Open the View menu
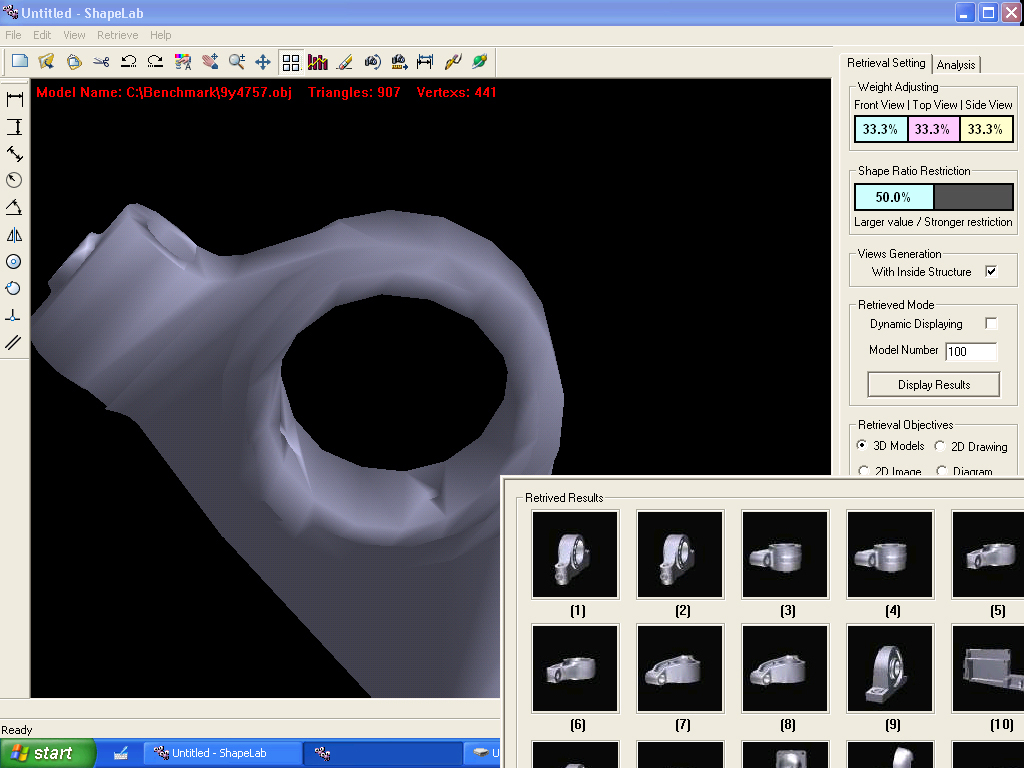The height and width of the screenshot is (768, 1024). click(74, 35)
